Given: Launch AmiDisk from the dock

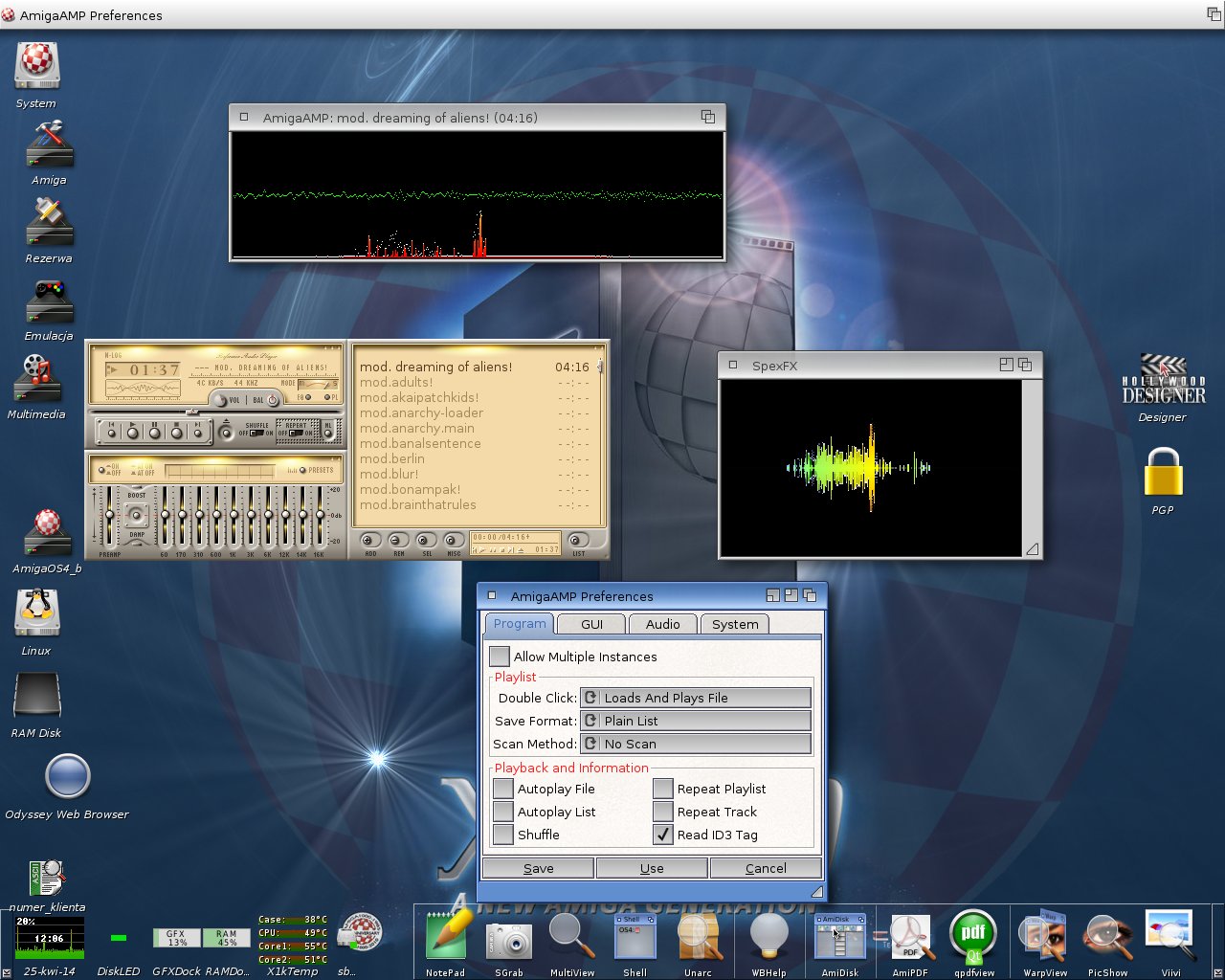Looking at the screenshot, I should [839, 937].
